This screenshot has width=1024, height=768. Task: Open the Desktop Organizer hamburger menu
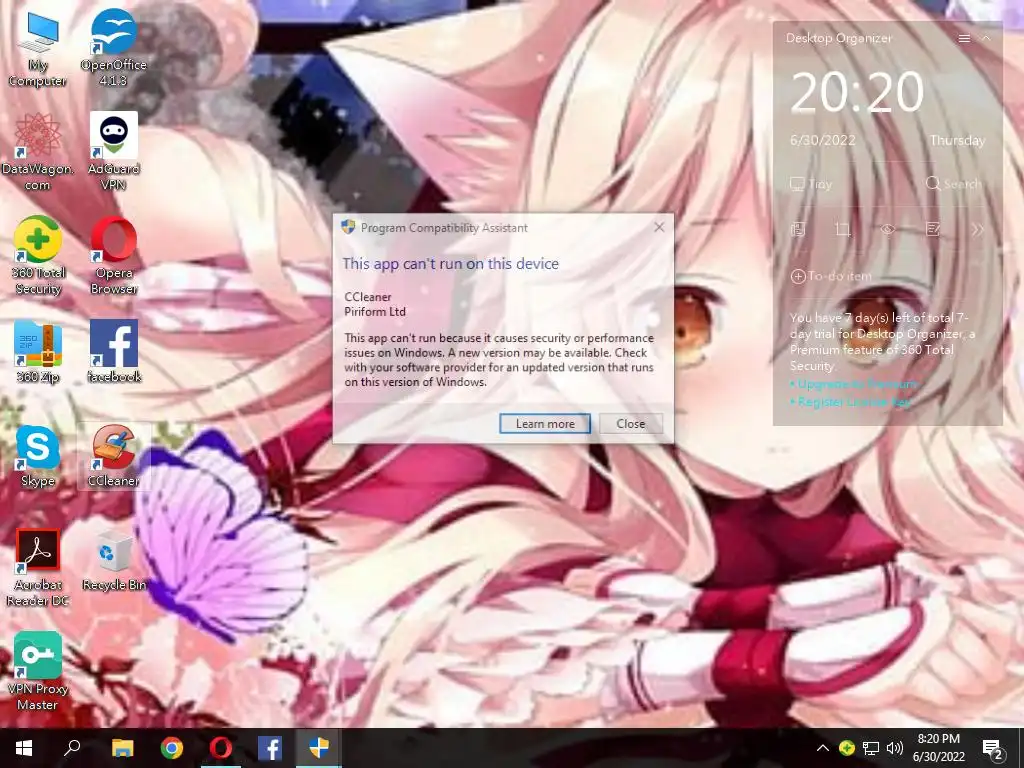[x=964, y=39]
